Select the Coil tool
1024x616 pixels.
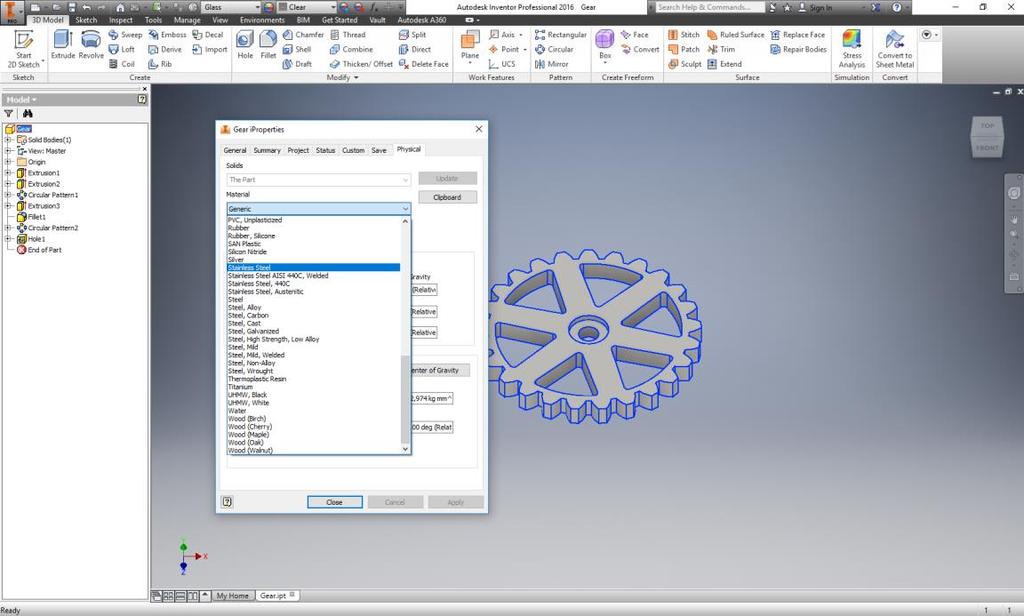pyautogui.click(x=121, y=64)
